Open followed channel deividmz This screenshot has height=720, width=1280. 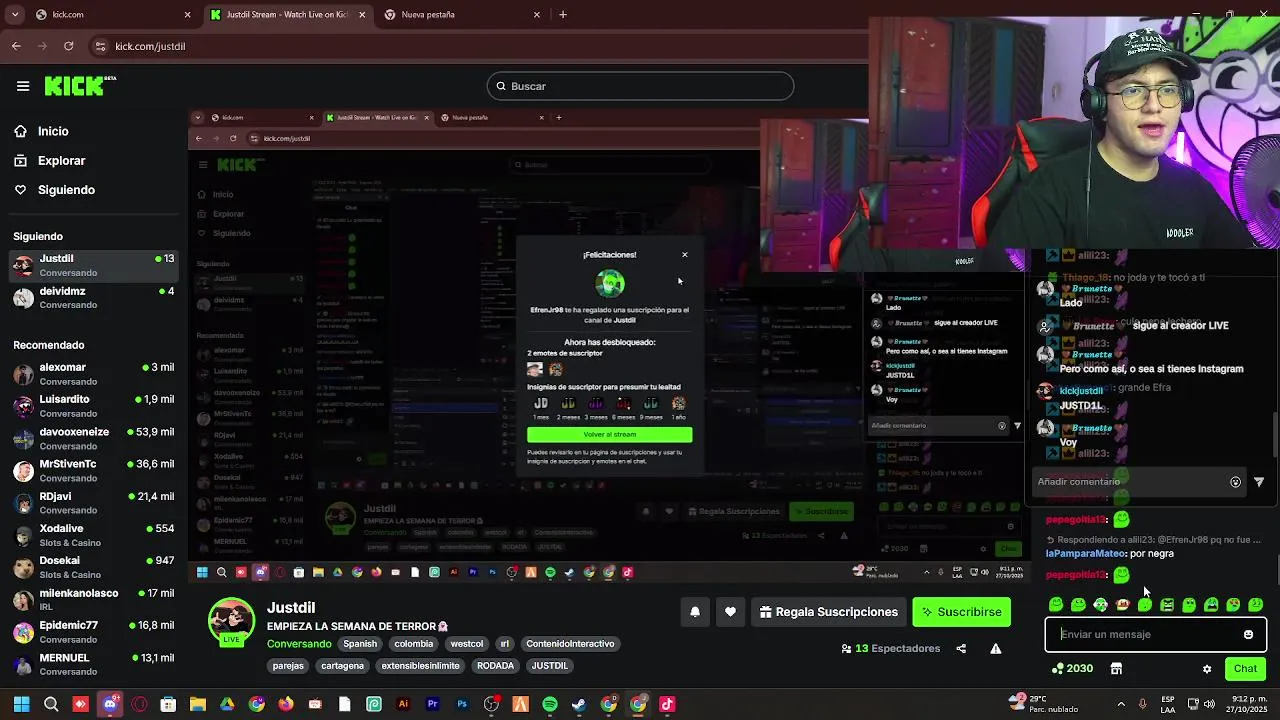click(x=94, y=297)
